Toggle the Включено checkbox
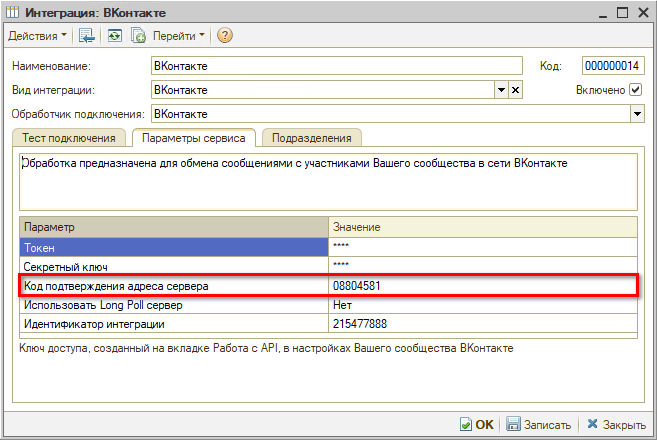Screen dimensions: 657x440 coord(636,90)
